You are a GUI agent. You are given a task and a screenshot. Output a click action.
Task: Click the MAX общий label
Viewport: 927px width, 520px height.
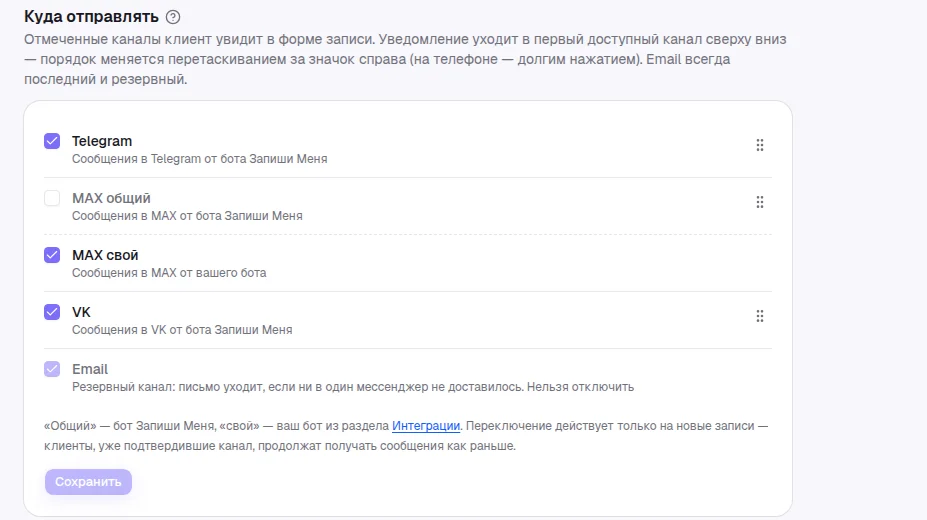pos(111,199)
